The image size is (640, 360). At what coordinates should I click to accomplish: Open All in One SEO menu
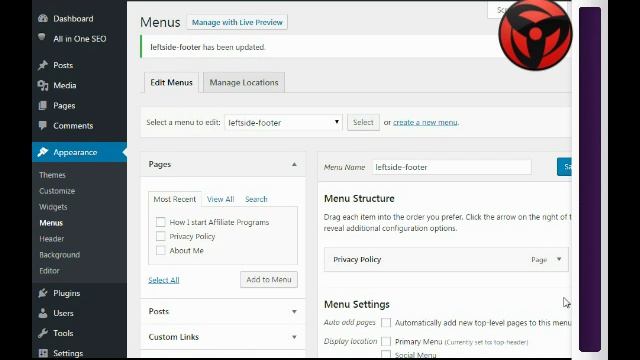pyautogui.click(x=80, y=39)
